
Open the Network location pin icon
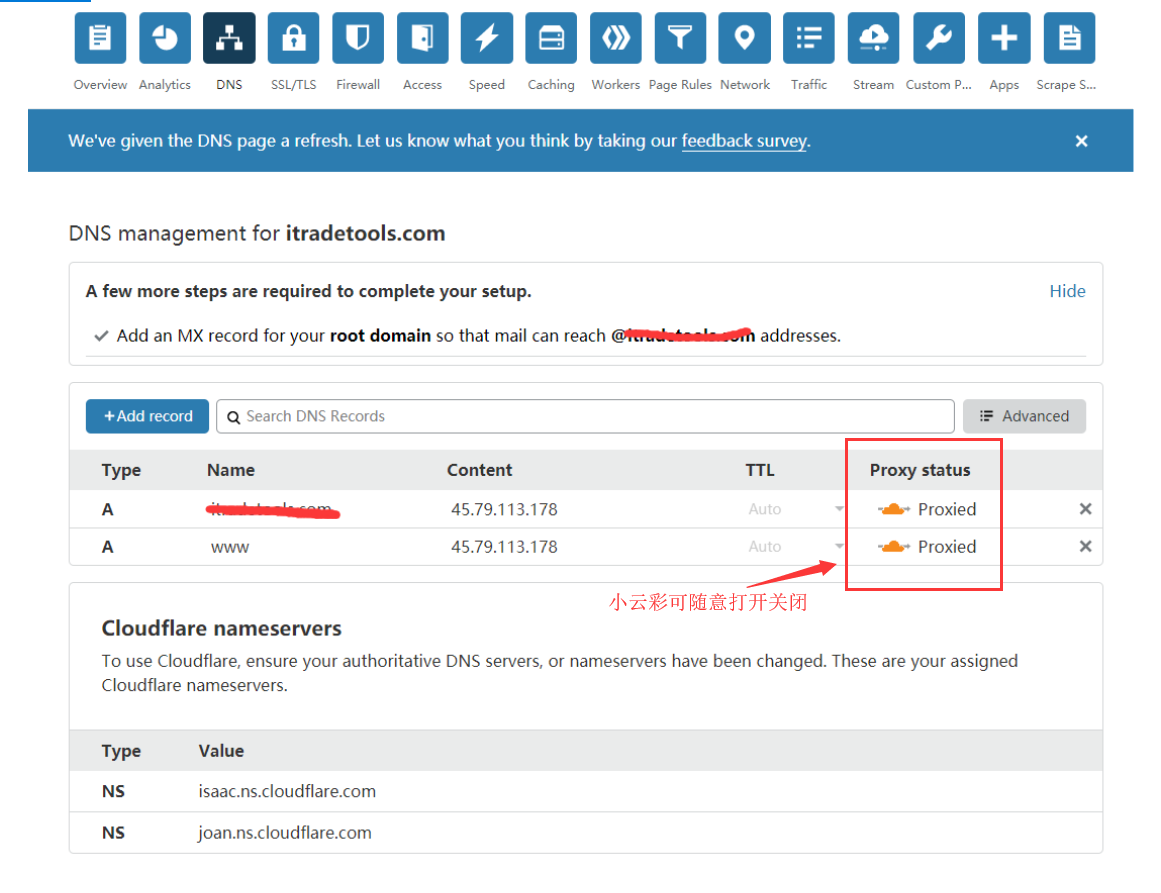pyautogui.click(x=744, y=38)
